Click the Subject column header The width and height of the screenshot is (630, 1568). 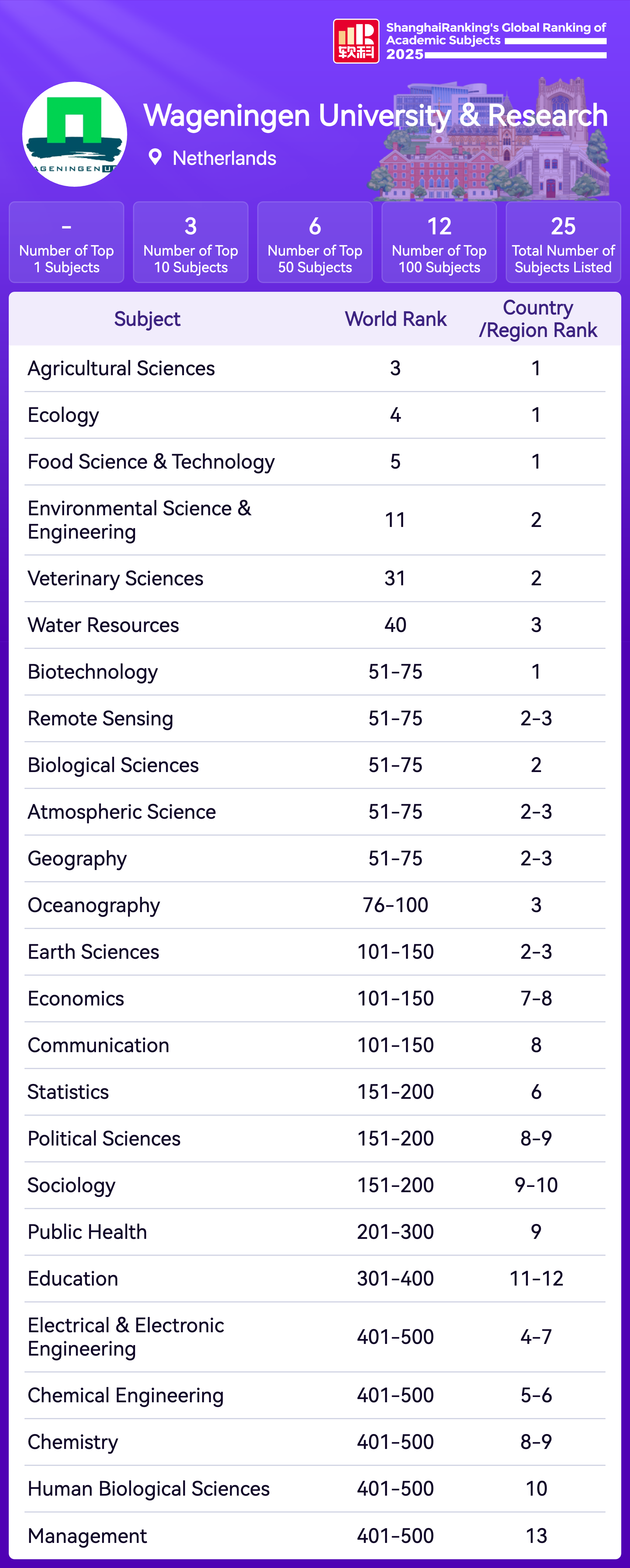tap(147, 319)
